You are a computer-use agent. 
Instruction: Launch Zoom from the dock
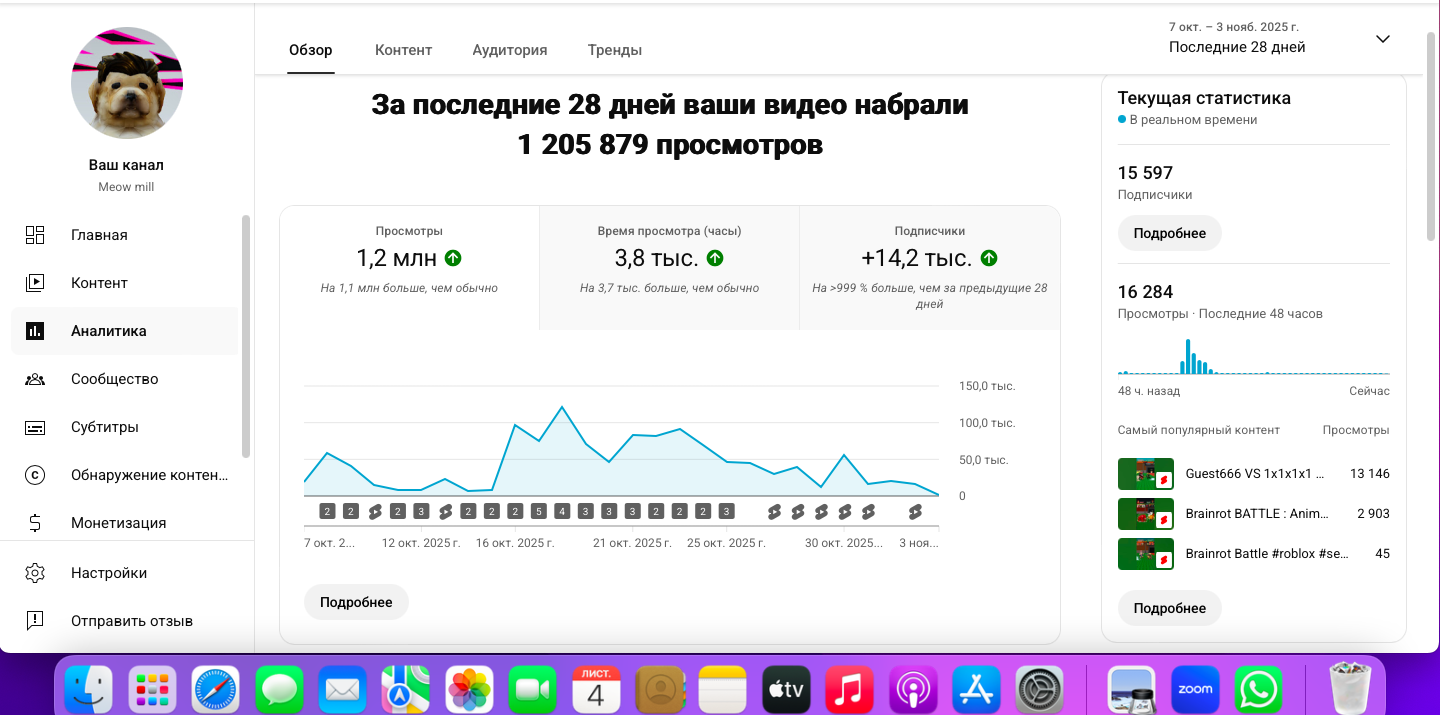tap(1196, 689)
